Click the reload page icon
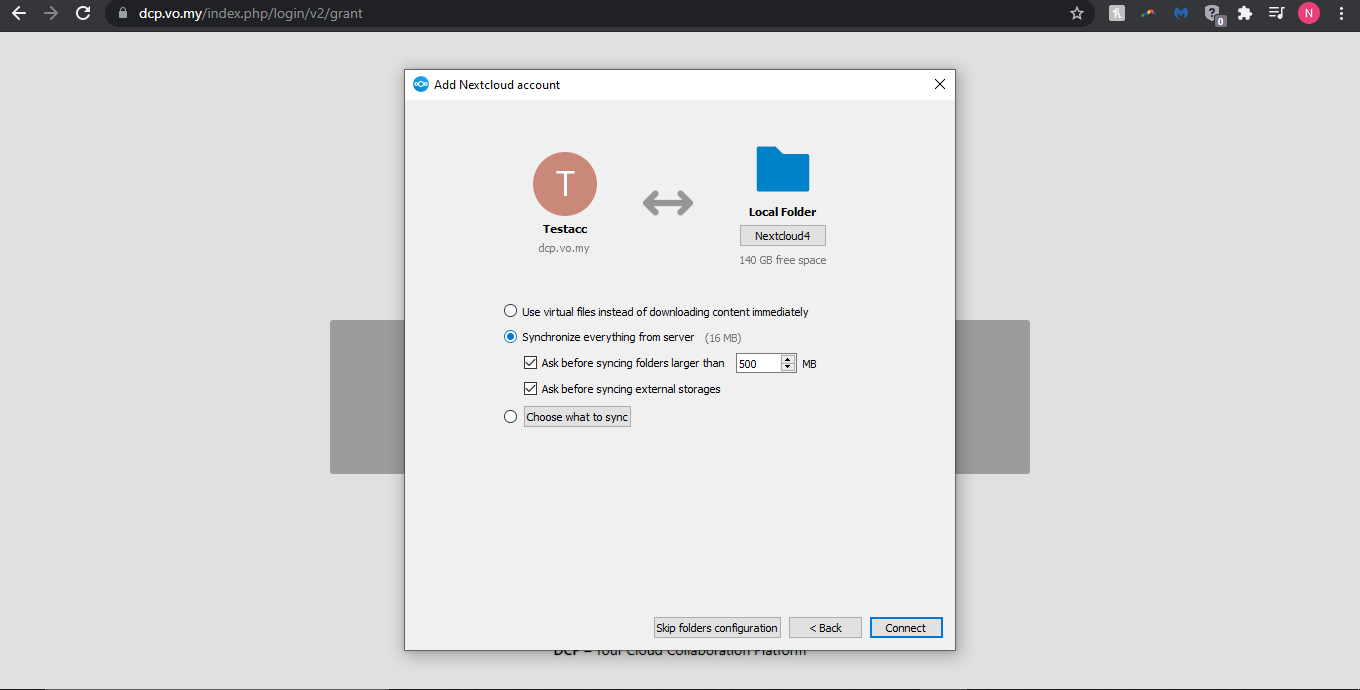The height and width of the screenshot is (690, 1360). [83, 14]
